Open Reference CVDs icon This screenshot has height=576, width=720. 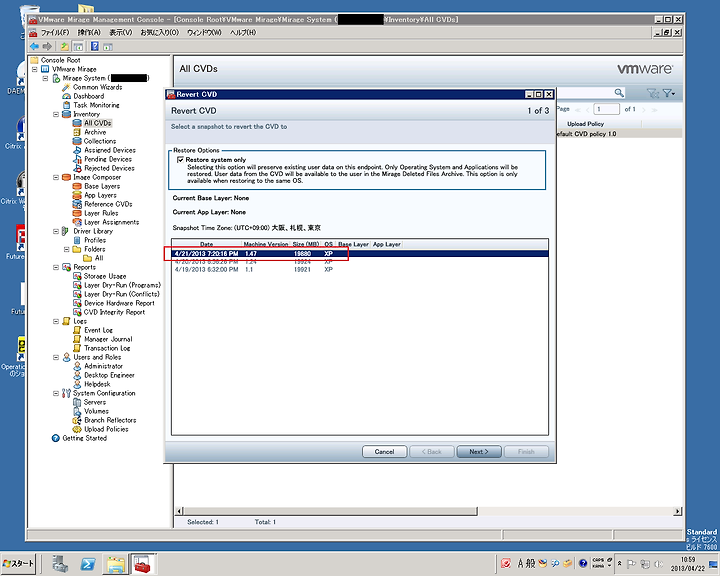(77, 204)
